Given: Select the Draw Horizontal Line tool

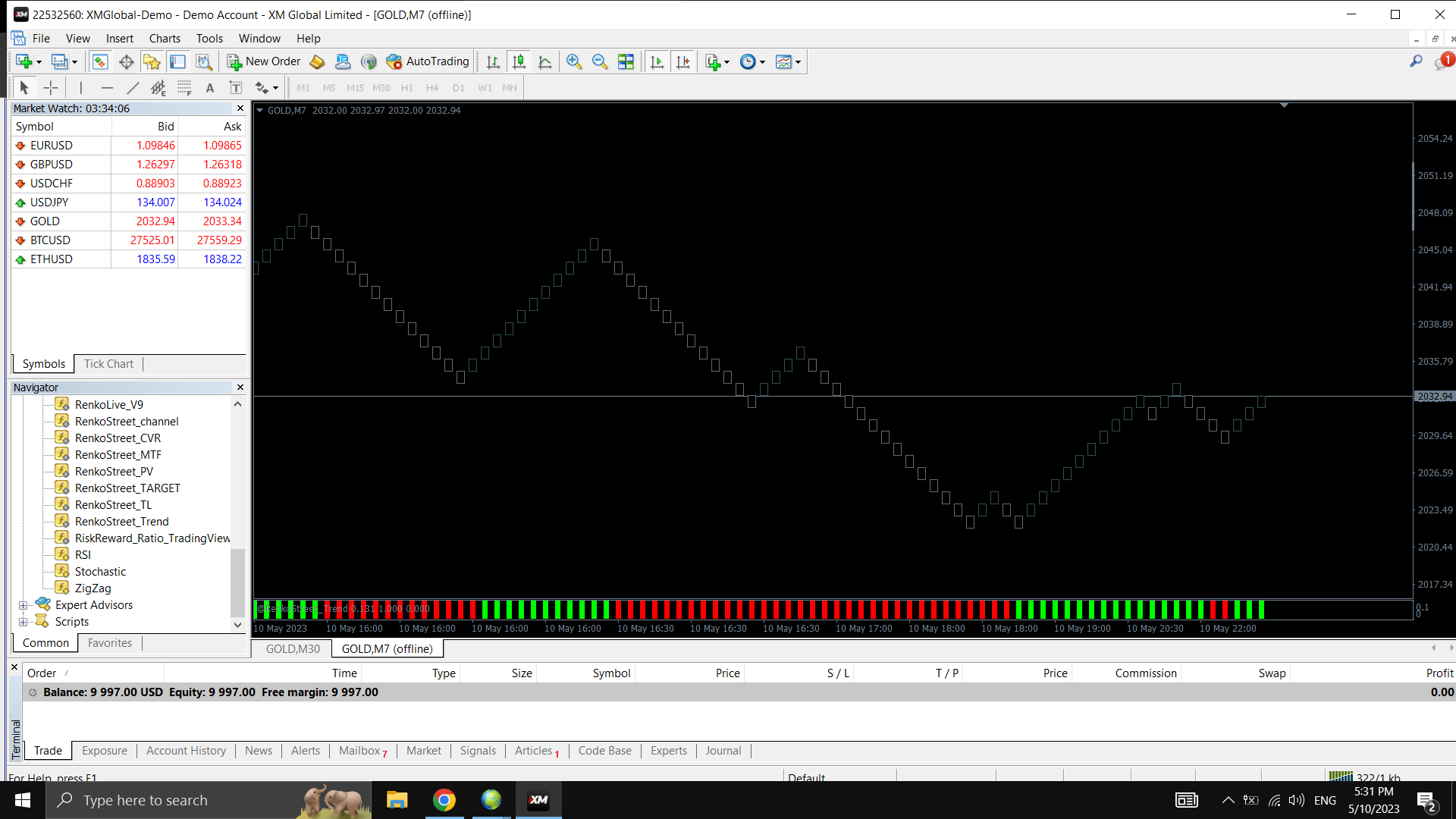Looking at the screenshot, I should tap(107, 88).
